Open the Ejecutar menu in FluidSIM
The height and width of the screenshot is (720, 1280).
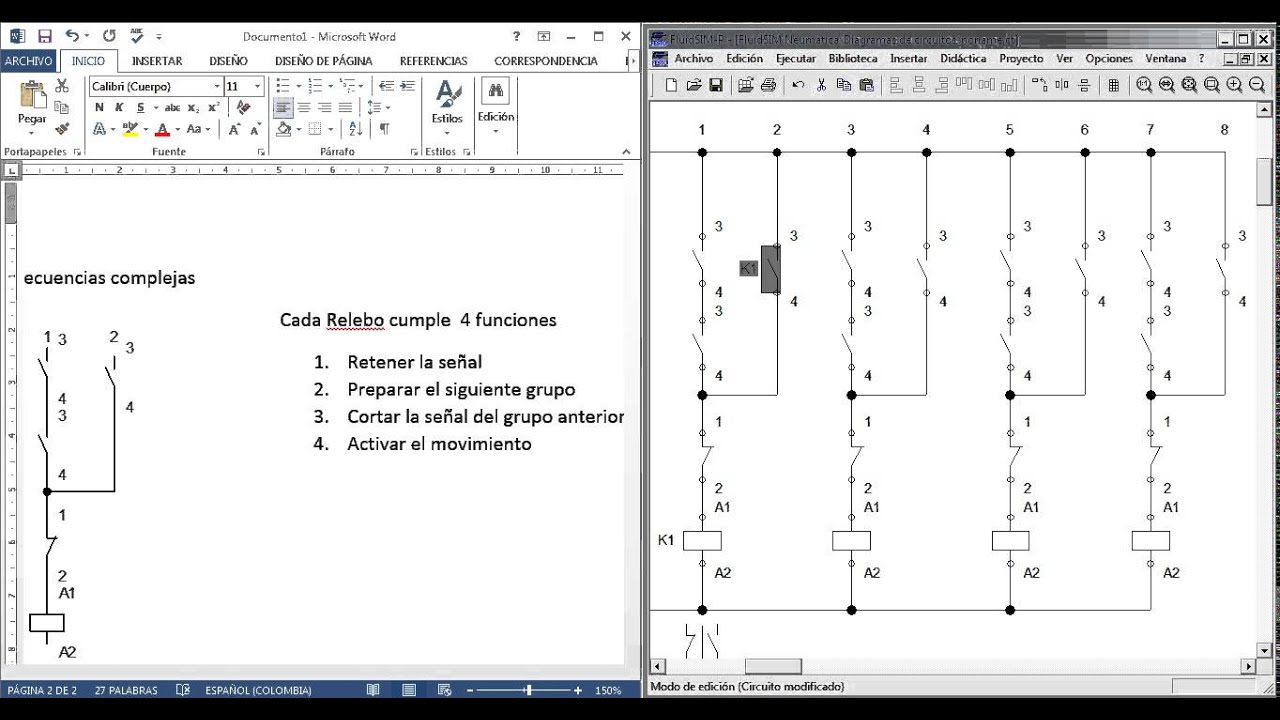point(796,59)
